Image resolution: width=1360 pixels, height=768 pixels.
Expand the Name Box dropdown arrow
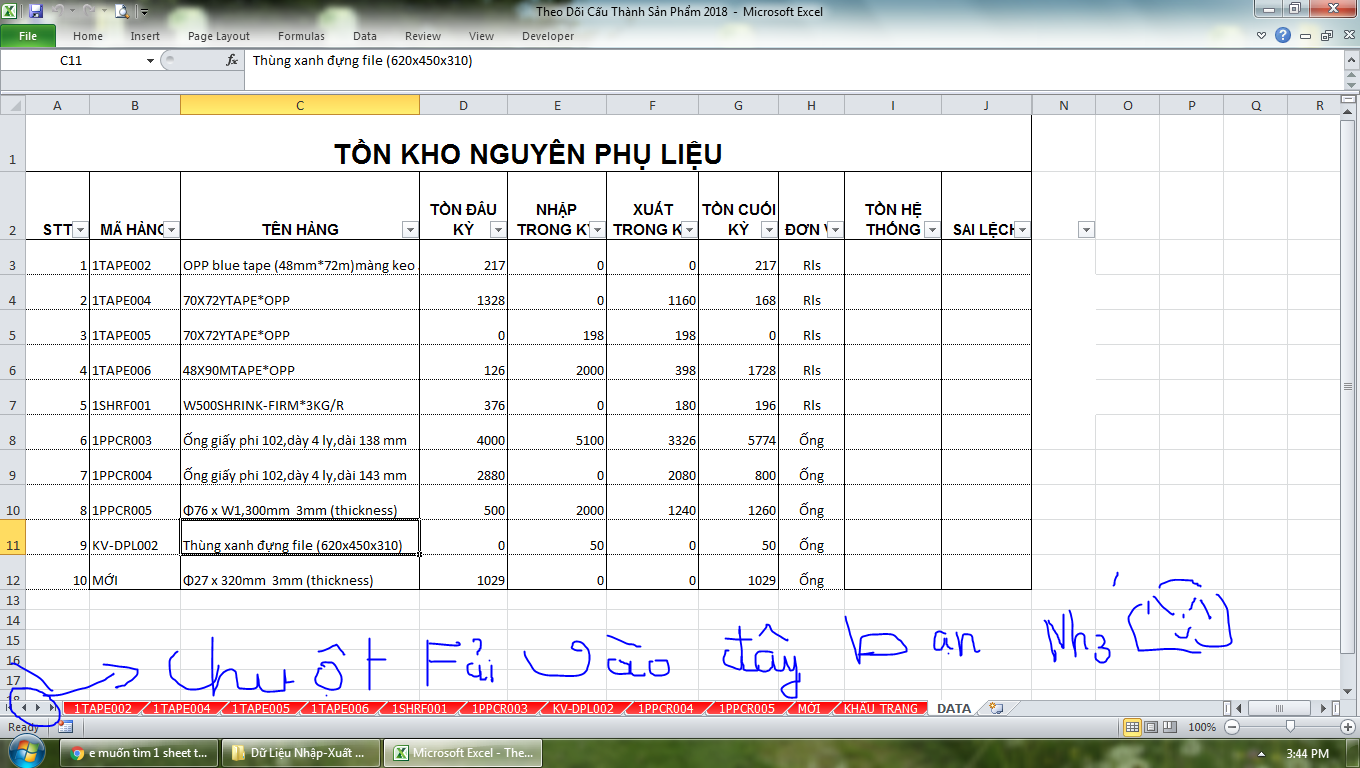click(x=151, y=60)
